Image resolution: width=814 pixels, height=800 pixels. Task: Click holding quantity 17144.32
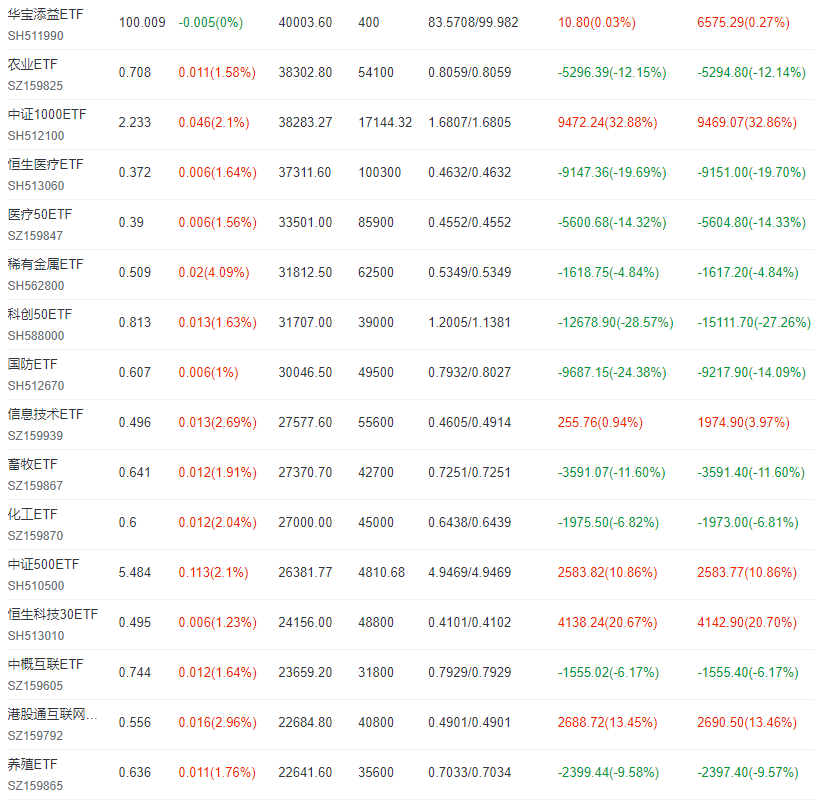385,122
